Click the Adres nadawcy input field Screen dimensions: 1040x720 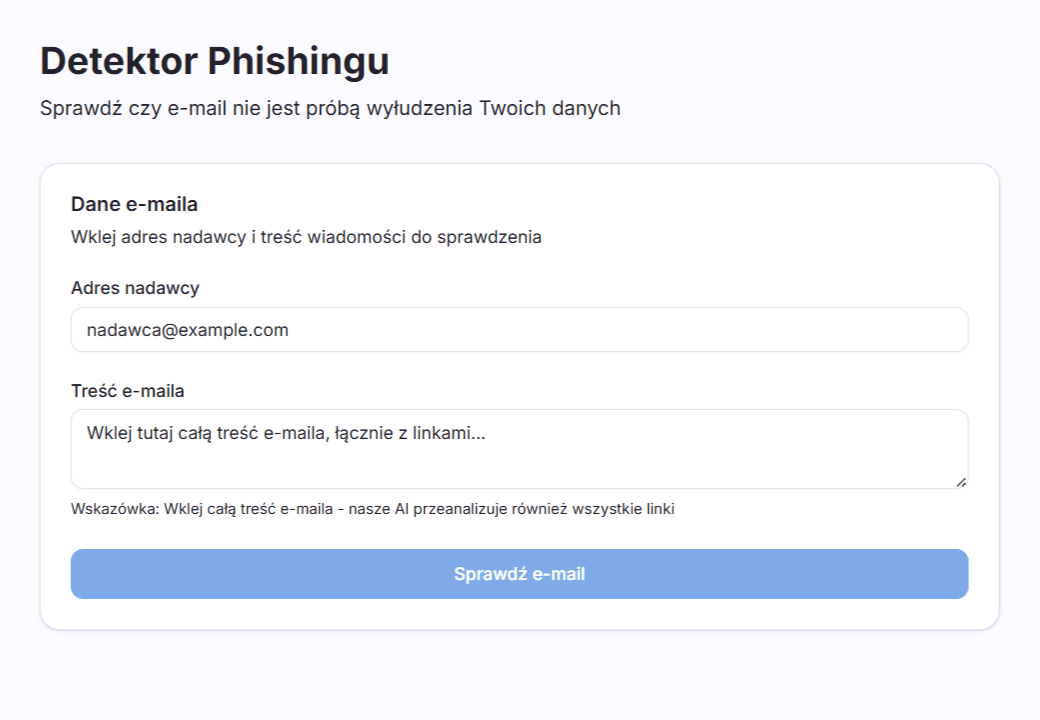[519, 330]
